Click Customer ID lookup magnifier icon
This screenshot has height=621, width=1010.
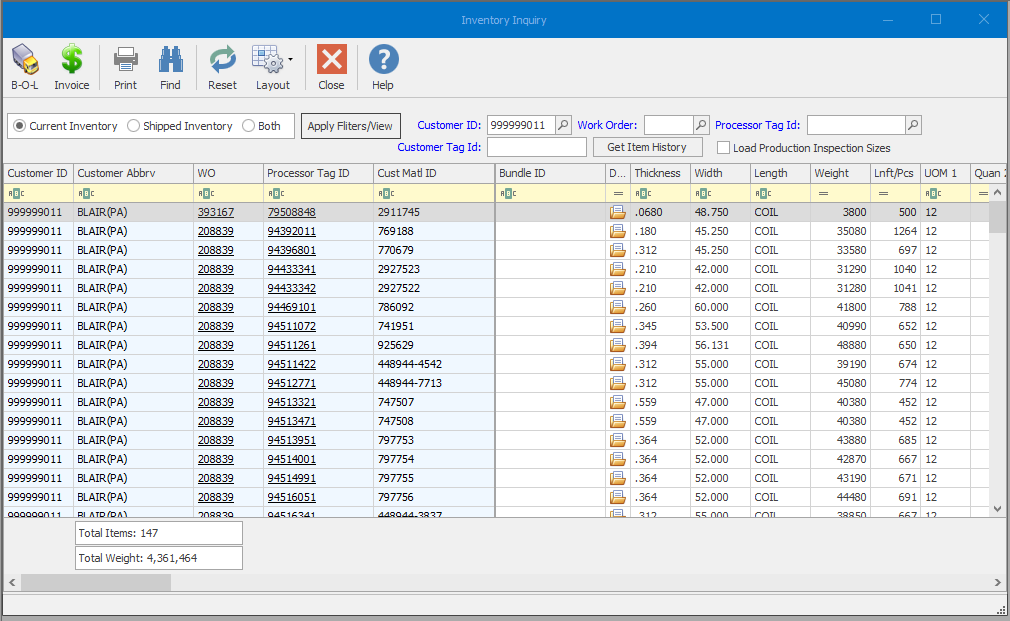click(563, 125)
